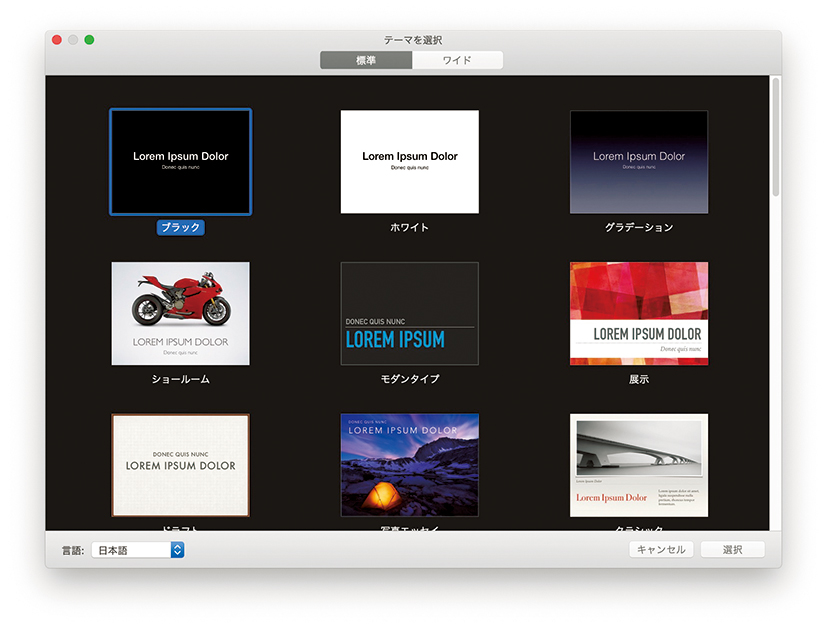This screenshot has width=827, height=628.
Task: Choose the tent photo essay theme
Action: pos(409,465)
